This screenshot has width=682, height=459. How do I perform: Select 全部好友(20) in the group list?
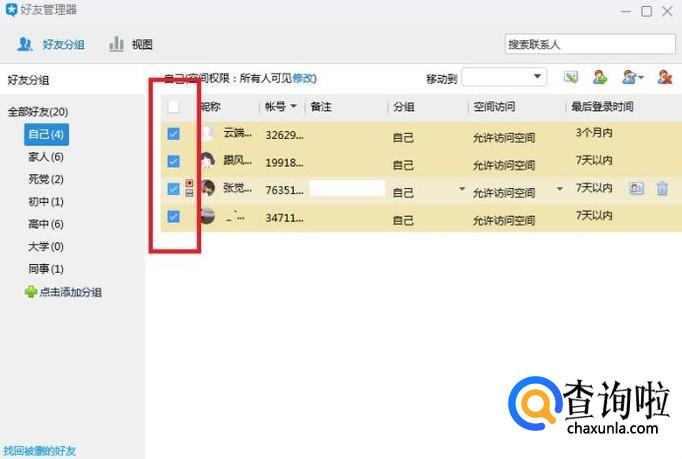tap(38, 112)
